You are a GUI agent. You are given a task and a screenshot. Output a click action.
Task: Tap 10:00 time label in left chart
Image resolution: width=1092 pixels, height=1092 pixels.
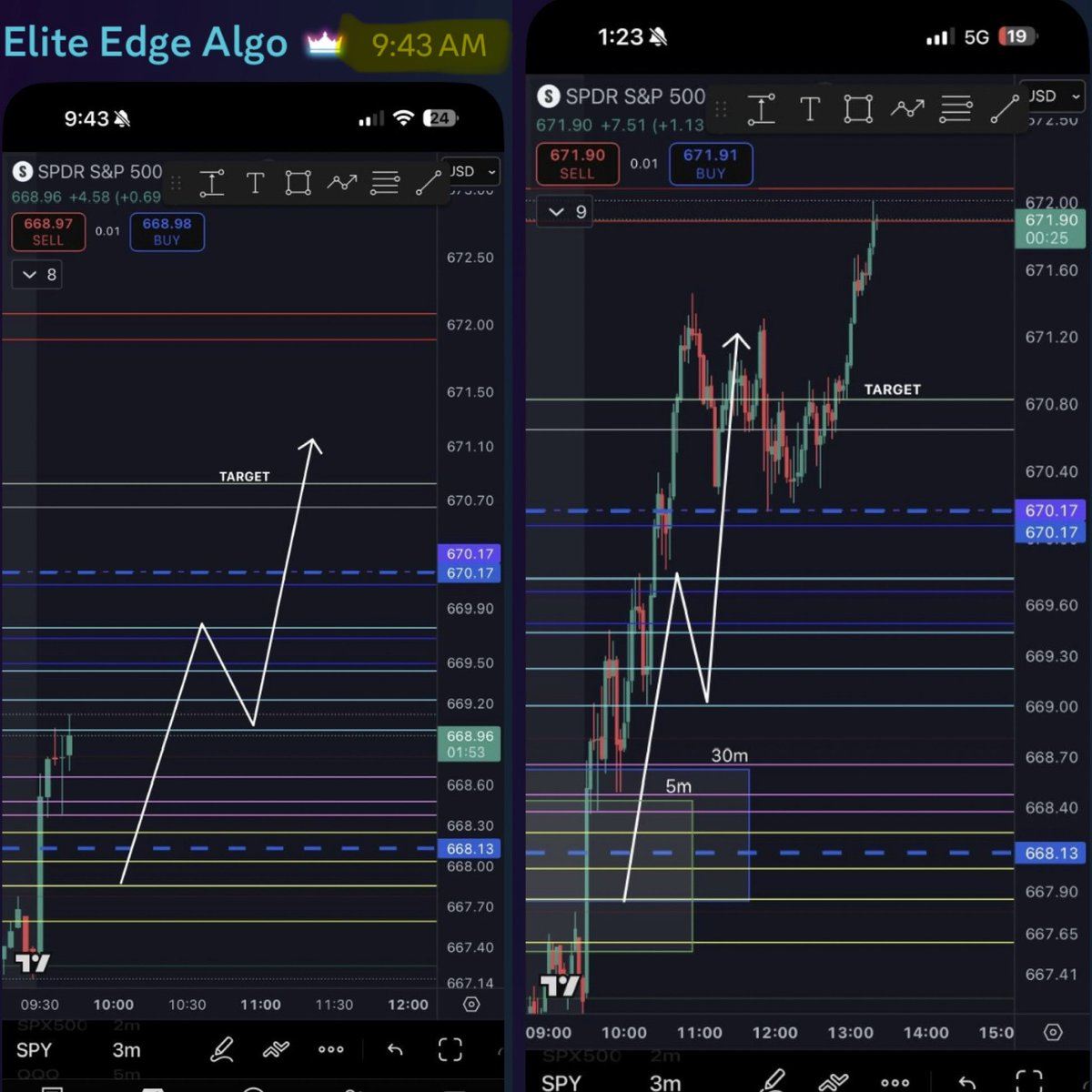tap(113, 1005)
